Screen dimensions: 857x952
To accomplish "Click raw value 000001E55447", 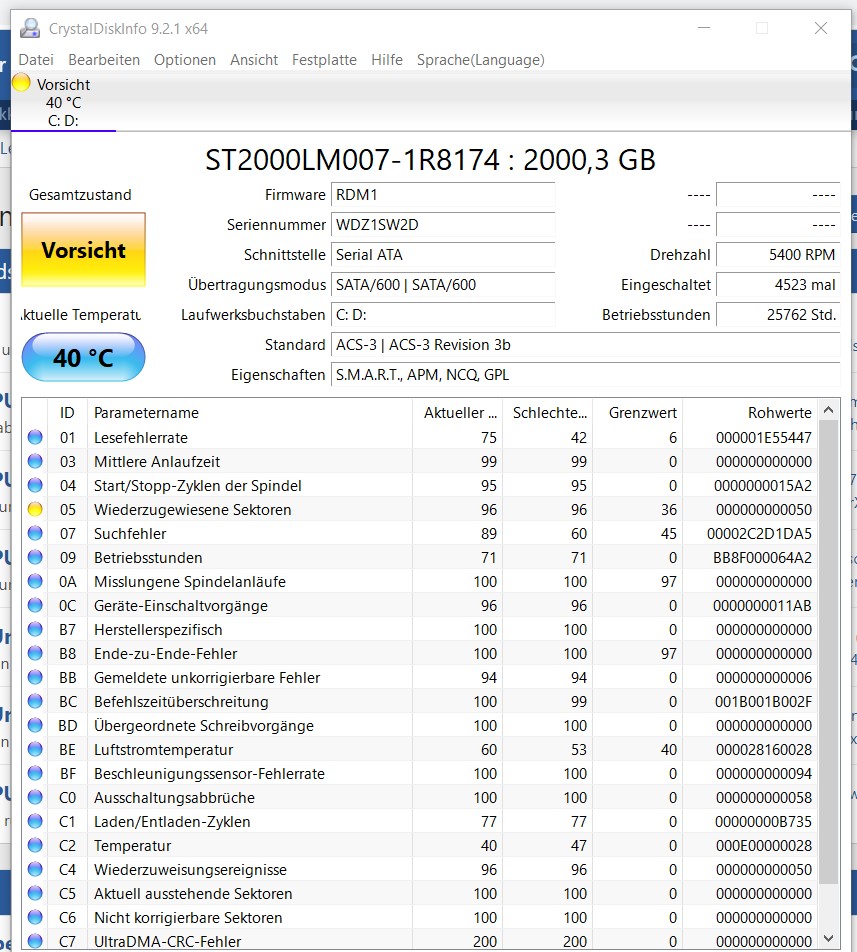I will (764, 437).
